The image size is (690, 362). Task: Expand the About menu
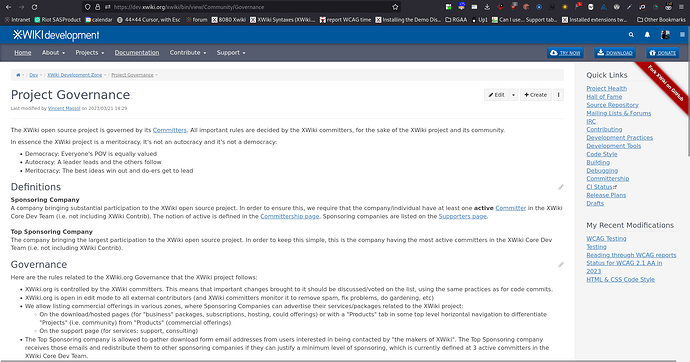pyautogui.click(x=53, y=52)
